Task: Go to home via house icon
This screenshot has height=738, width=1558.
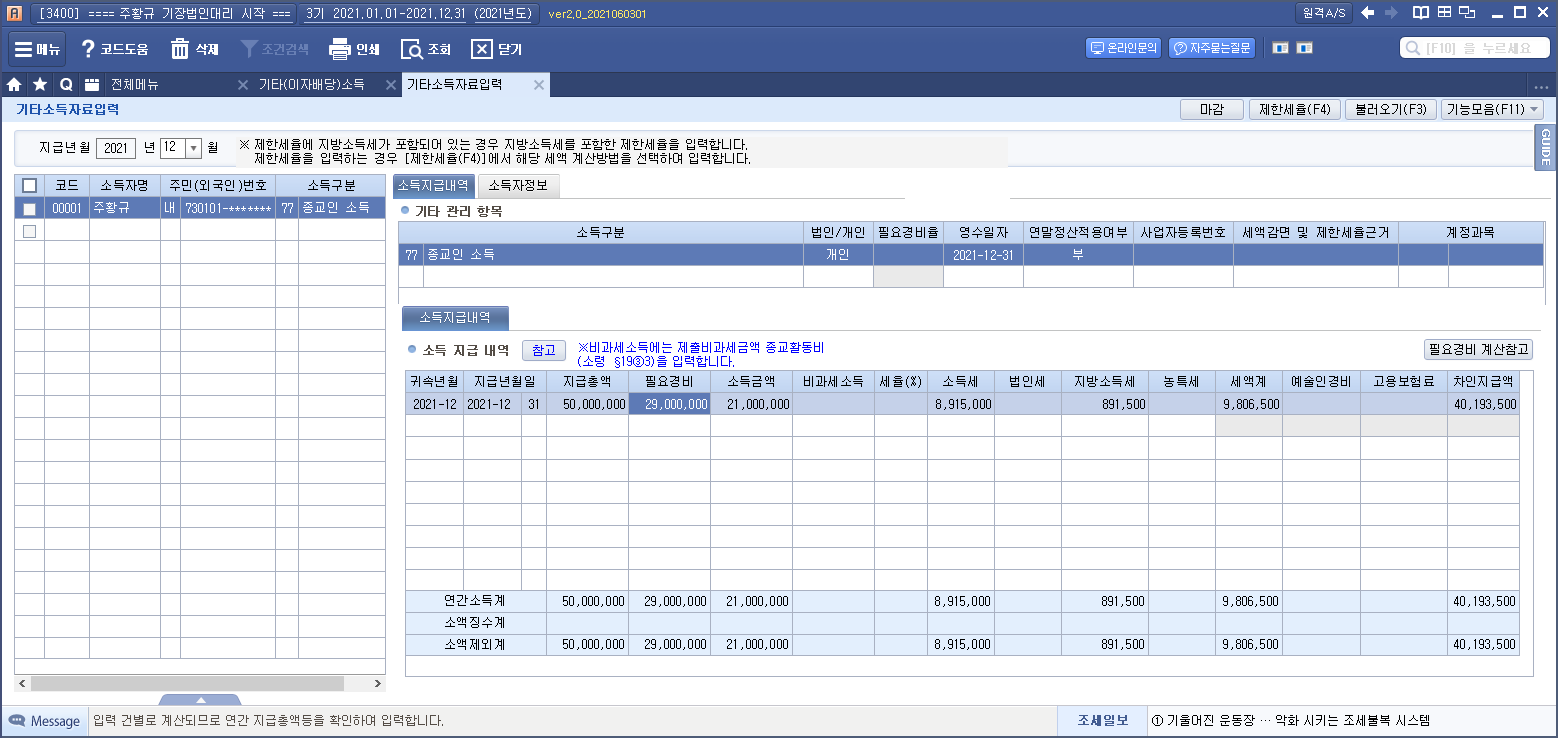Action: (14, 85)
